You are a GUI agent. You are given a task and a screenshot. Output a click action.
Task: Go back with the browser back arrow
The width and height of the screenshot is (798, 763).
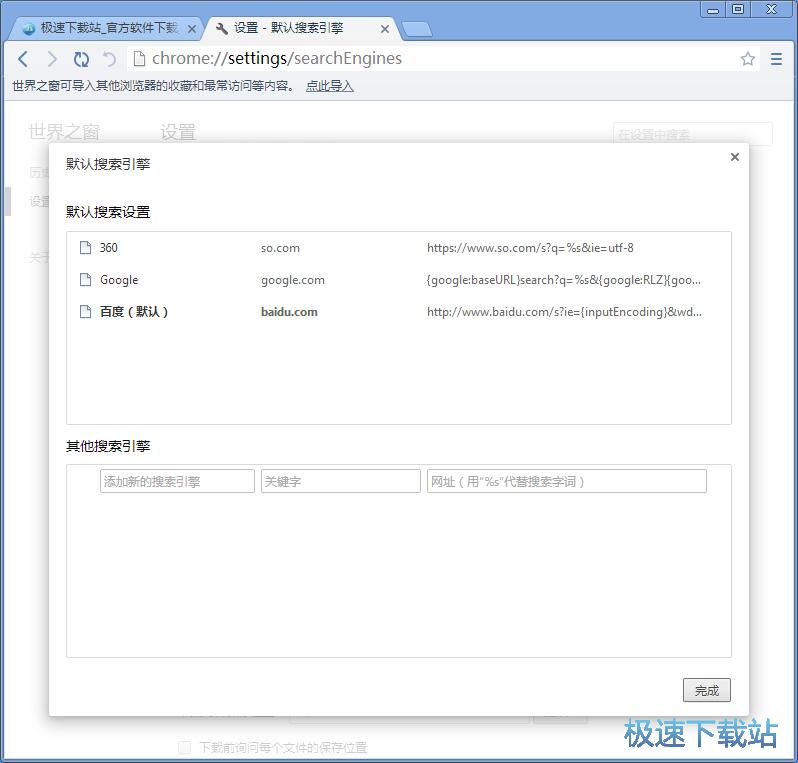pos(23,59)
